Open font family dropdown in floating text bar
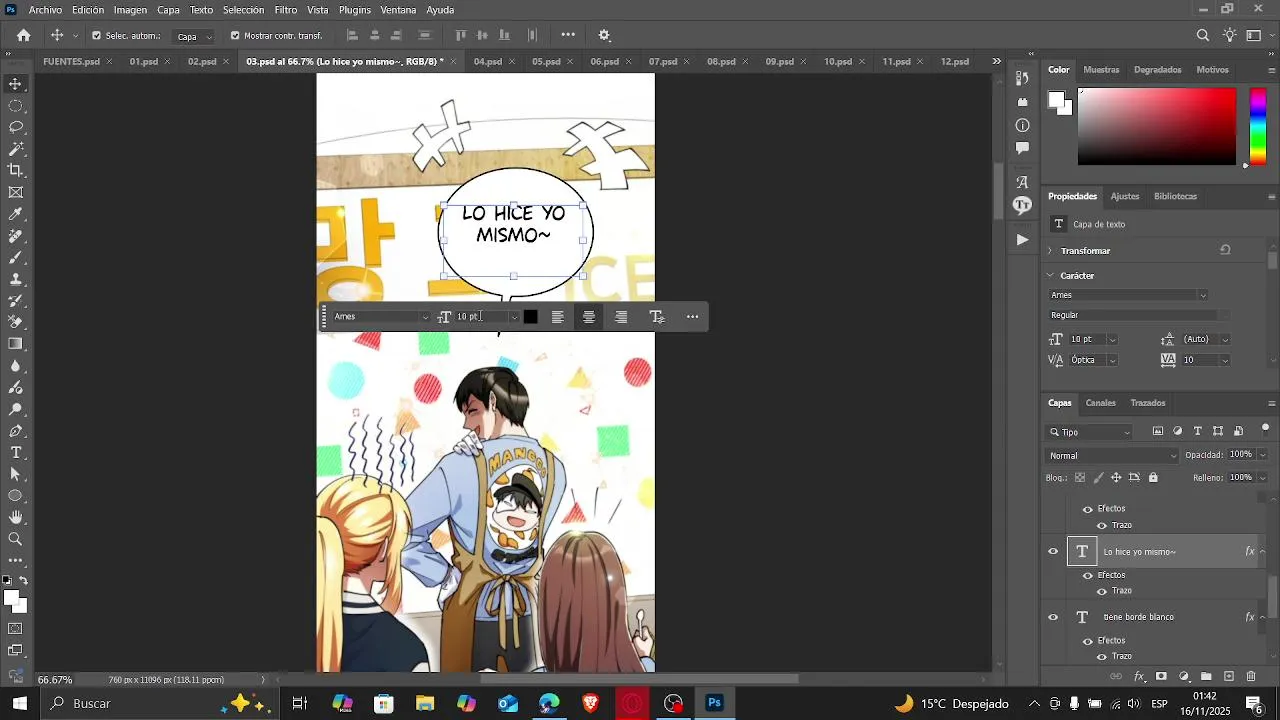 tap(425, 317)
